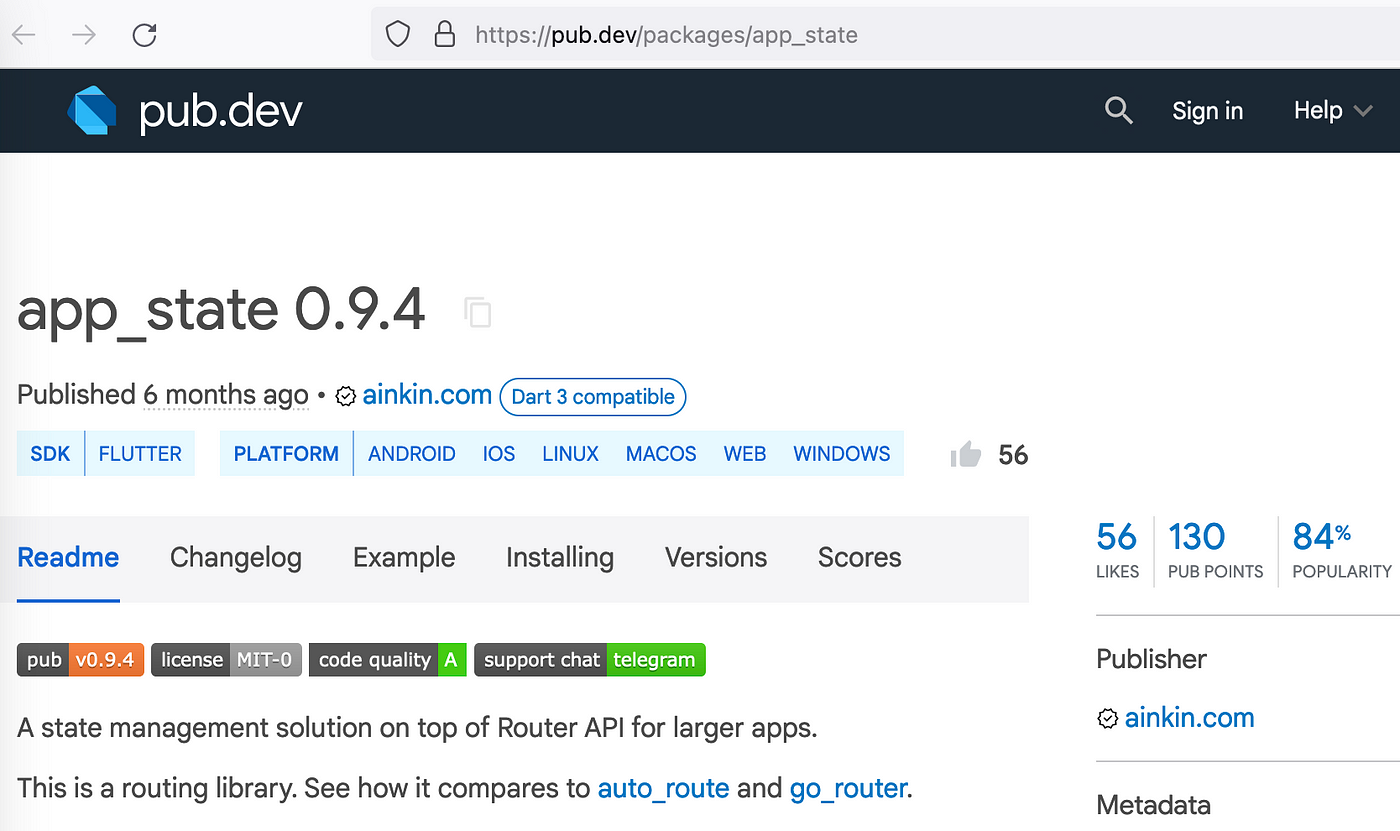This screenshot has width=1400, height=831.
Task: Click the Sign in link
Action: tap(1207, 111)
